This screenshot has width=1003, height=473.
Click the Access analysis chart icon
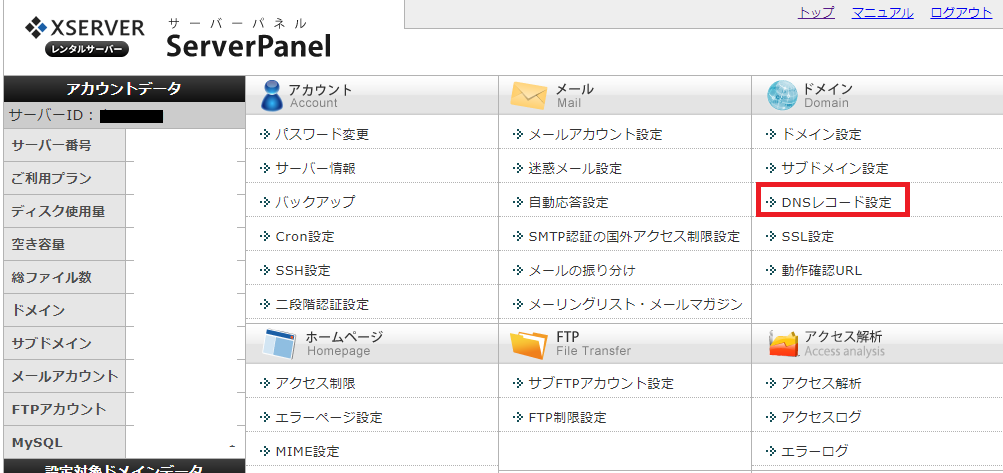[783, 344]
